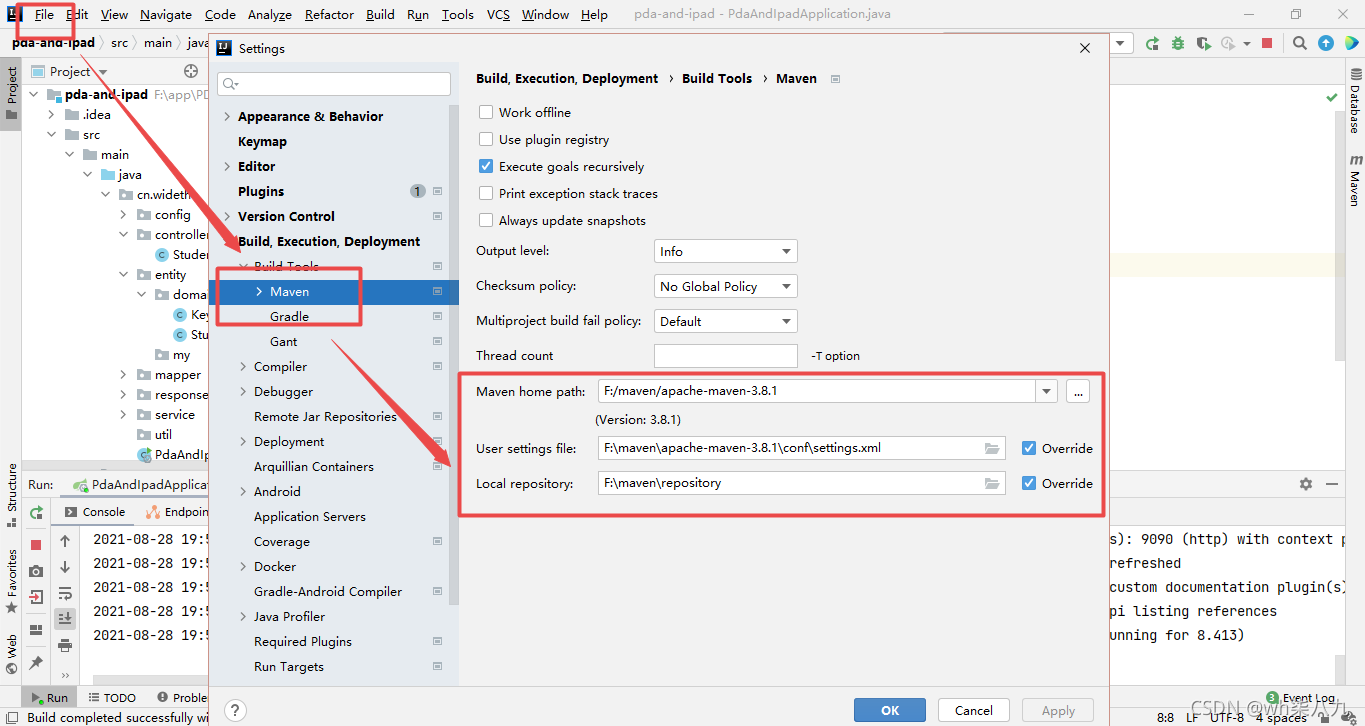Open the Navigate menu

(x=166, y=14)
